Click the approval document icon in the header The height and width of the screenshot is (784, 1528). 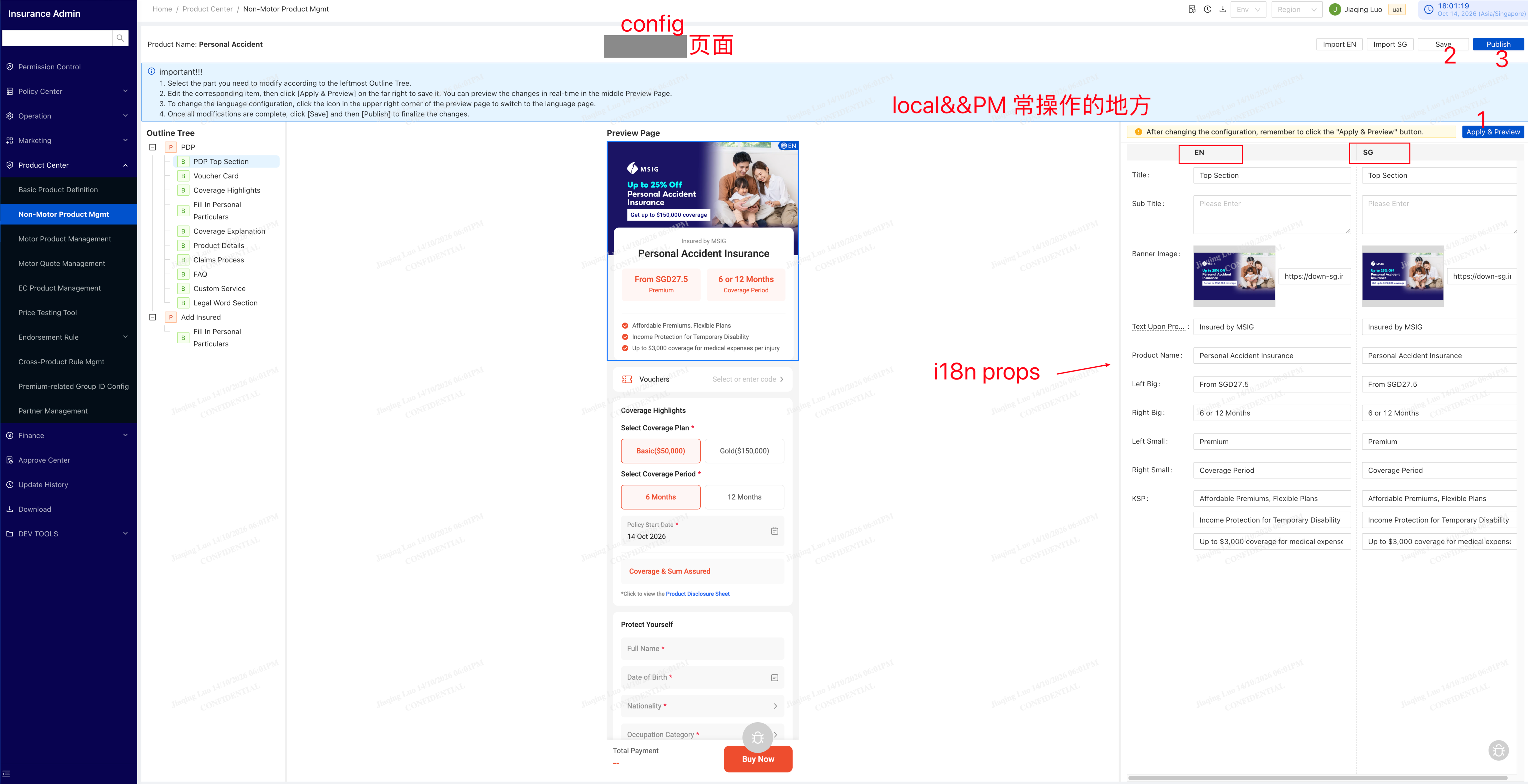(1192, 9)
